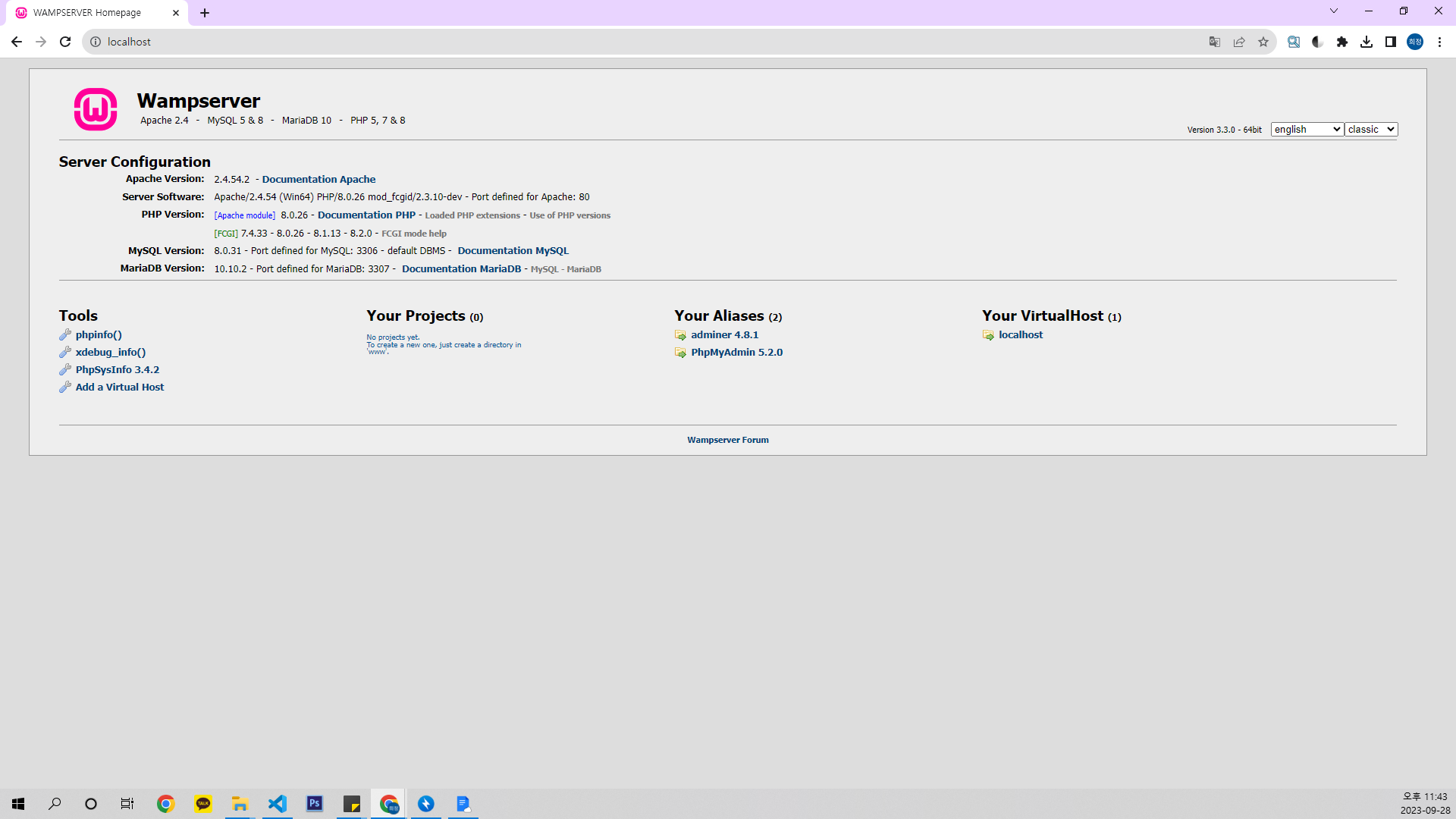The height and width of the screenshot is (819, 1456).
Task: Click the wrench icon beside xdebug_info()
Action: click(x=65, y=352)
